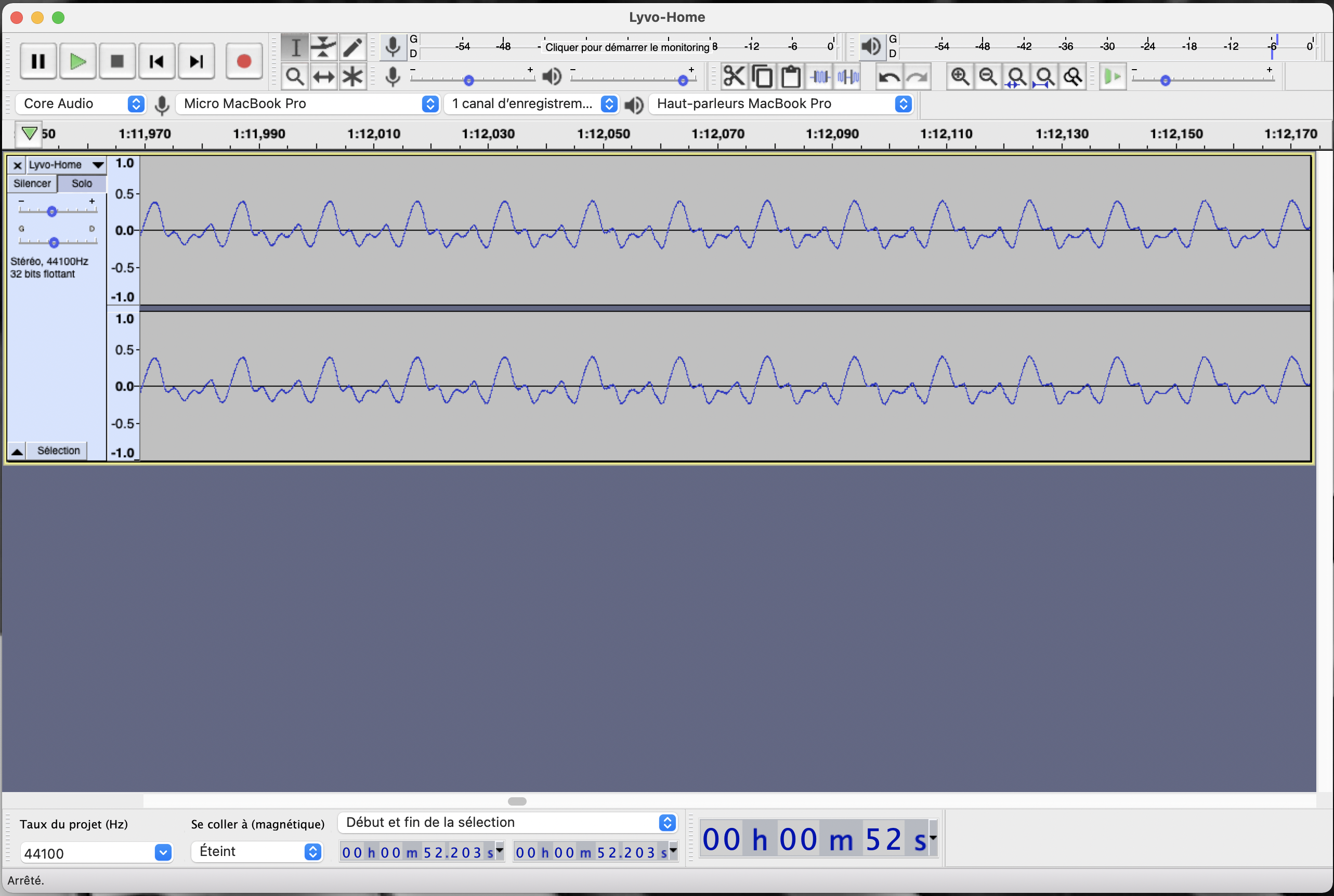1334x896 pixels.
Task: Redo the last undone action
Action: click(x=918, y=76)
